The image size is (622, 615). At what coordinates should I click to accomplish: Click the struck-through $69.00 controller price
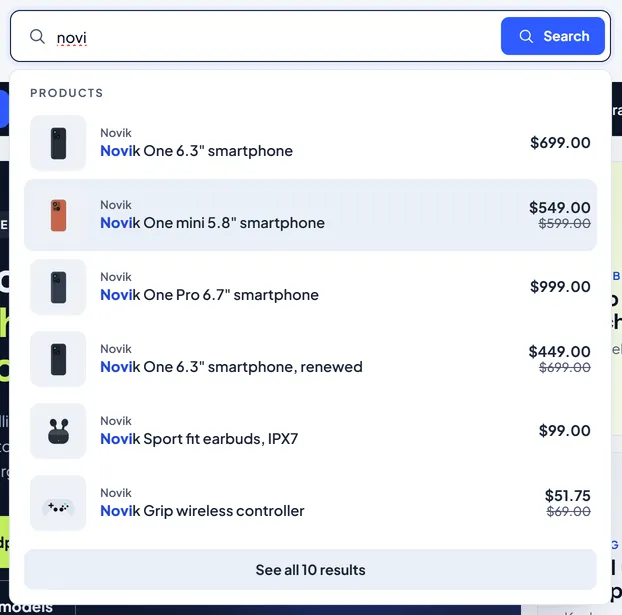(568, 511)
